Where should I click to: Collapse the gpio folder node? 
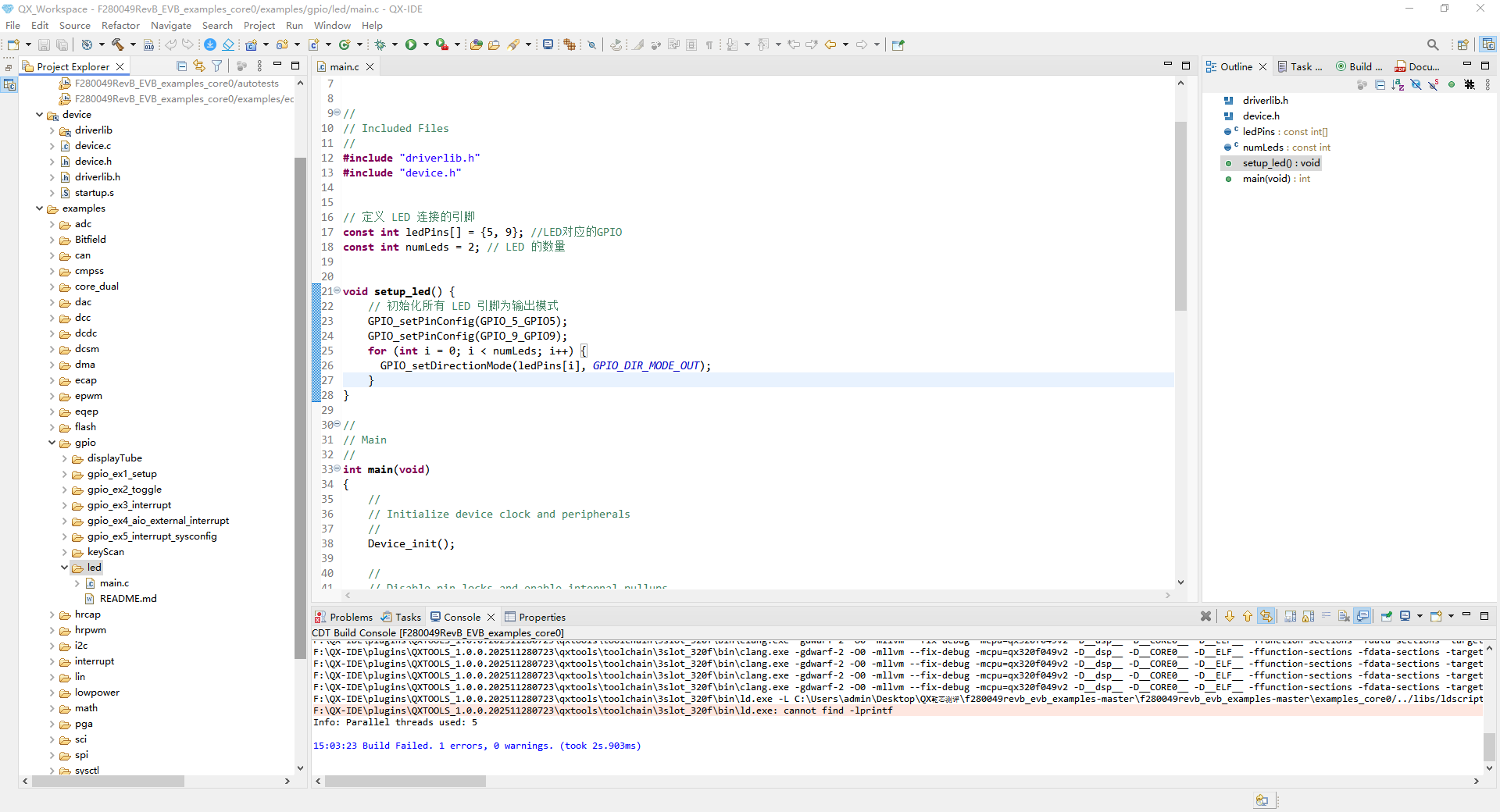[52, 443]
